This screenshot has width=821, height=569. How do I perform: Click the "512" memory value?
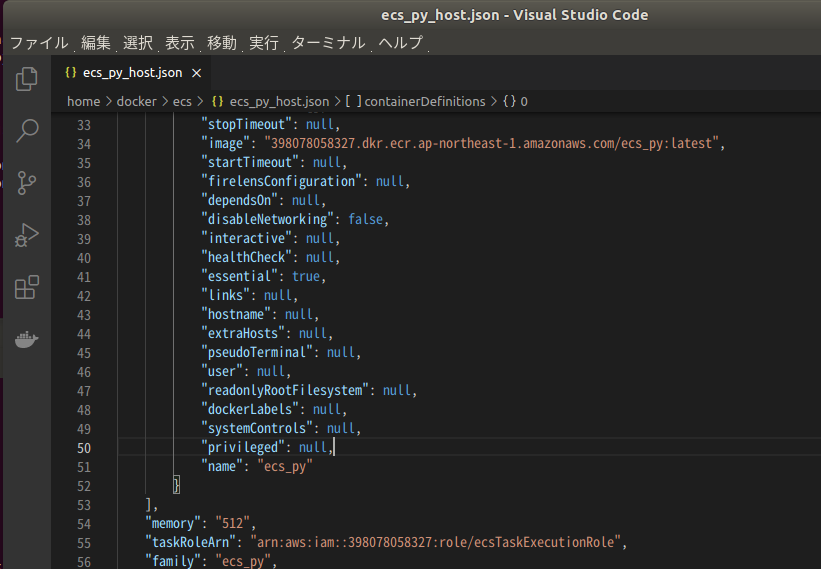[x=232, y=523]
